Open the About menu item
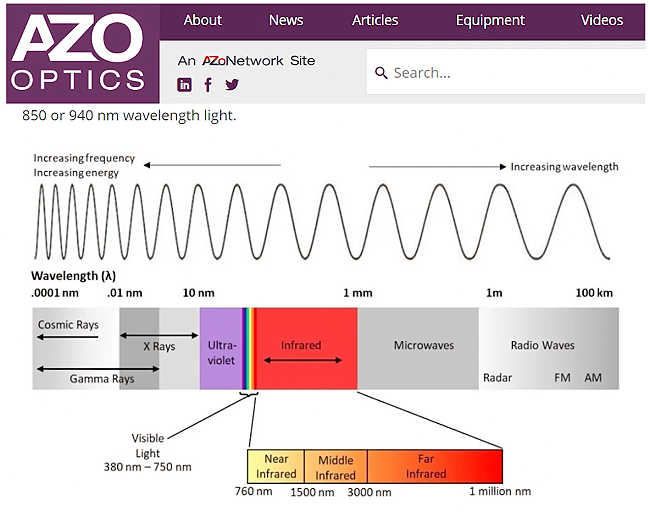Viewport: 650px width, 513px height. point(202,20)
